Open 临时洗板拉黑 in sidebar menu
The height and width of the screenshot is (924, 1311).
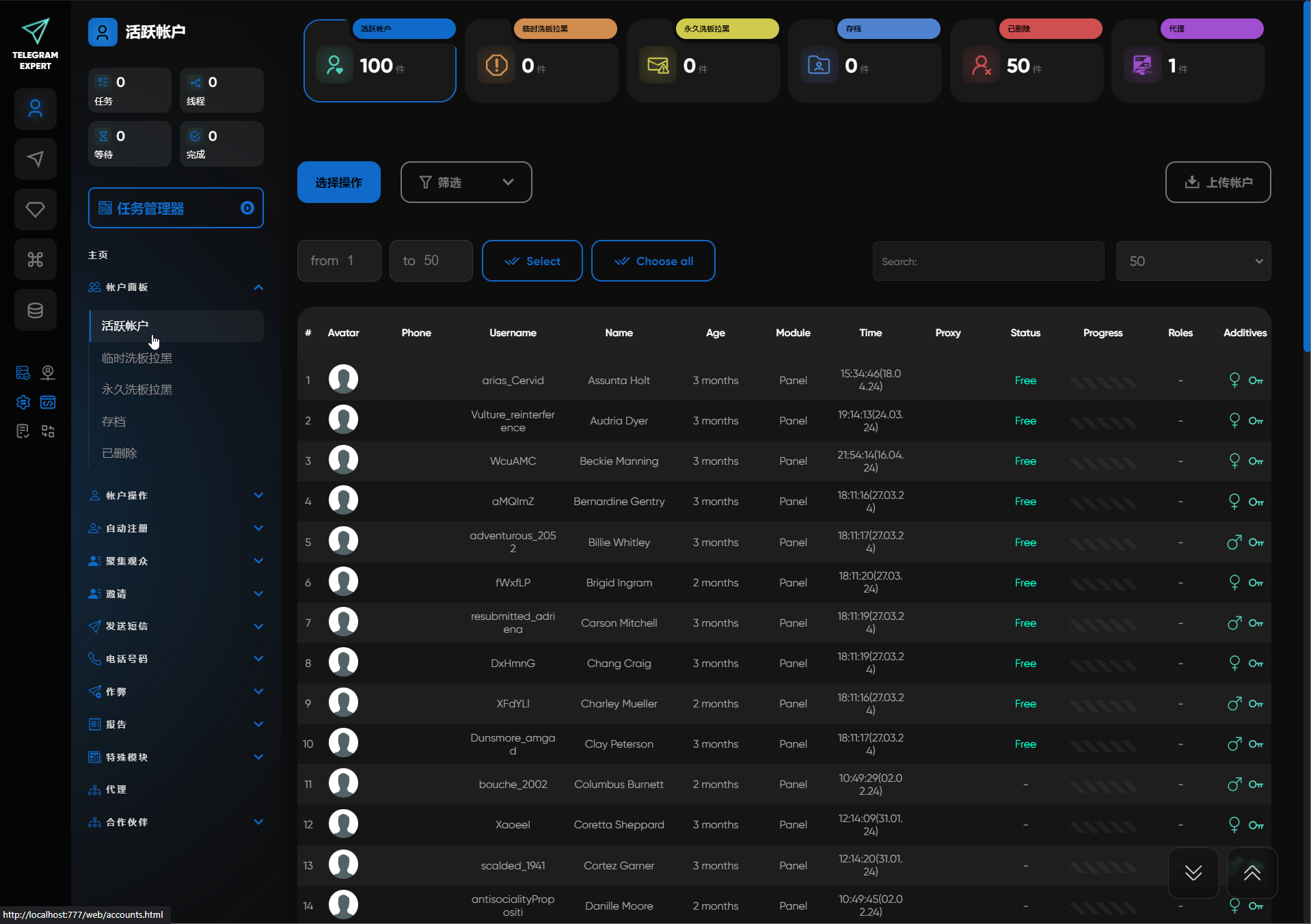click(x=137, y=358)
